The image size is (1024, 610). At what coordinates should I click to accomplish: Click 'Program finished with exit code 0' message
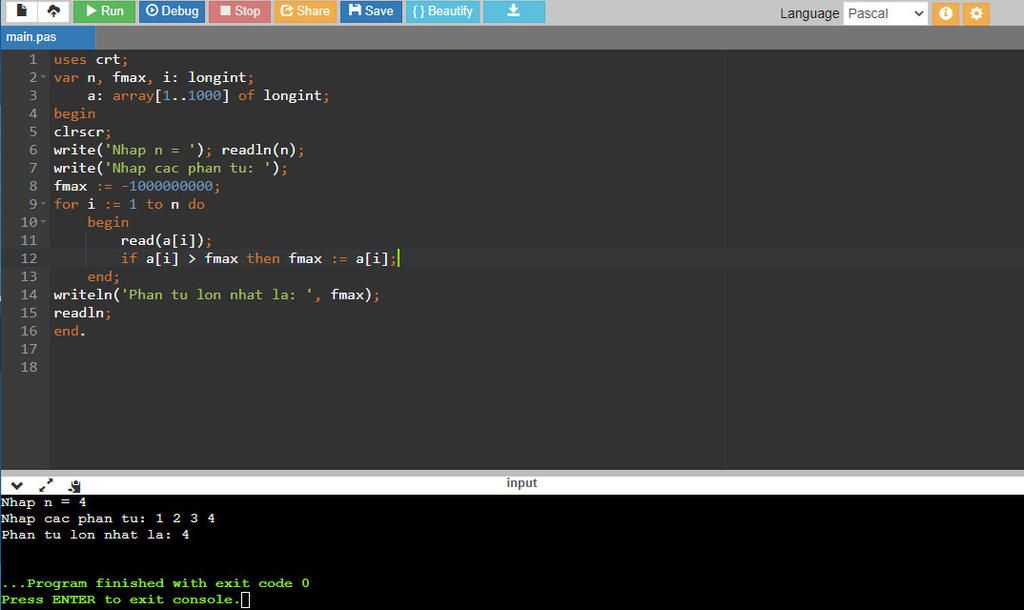(x=155, y=583)
